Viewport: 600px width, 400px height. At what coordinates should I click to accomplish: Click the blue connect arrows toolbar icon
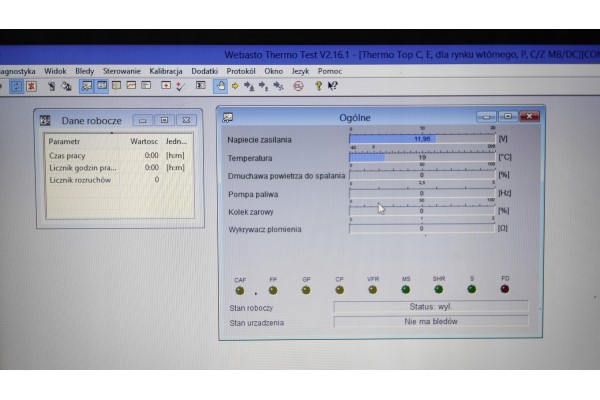[x=16, y=86]
